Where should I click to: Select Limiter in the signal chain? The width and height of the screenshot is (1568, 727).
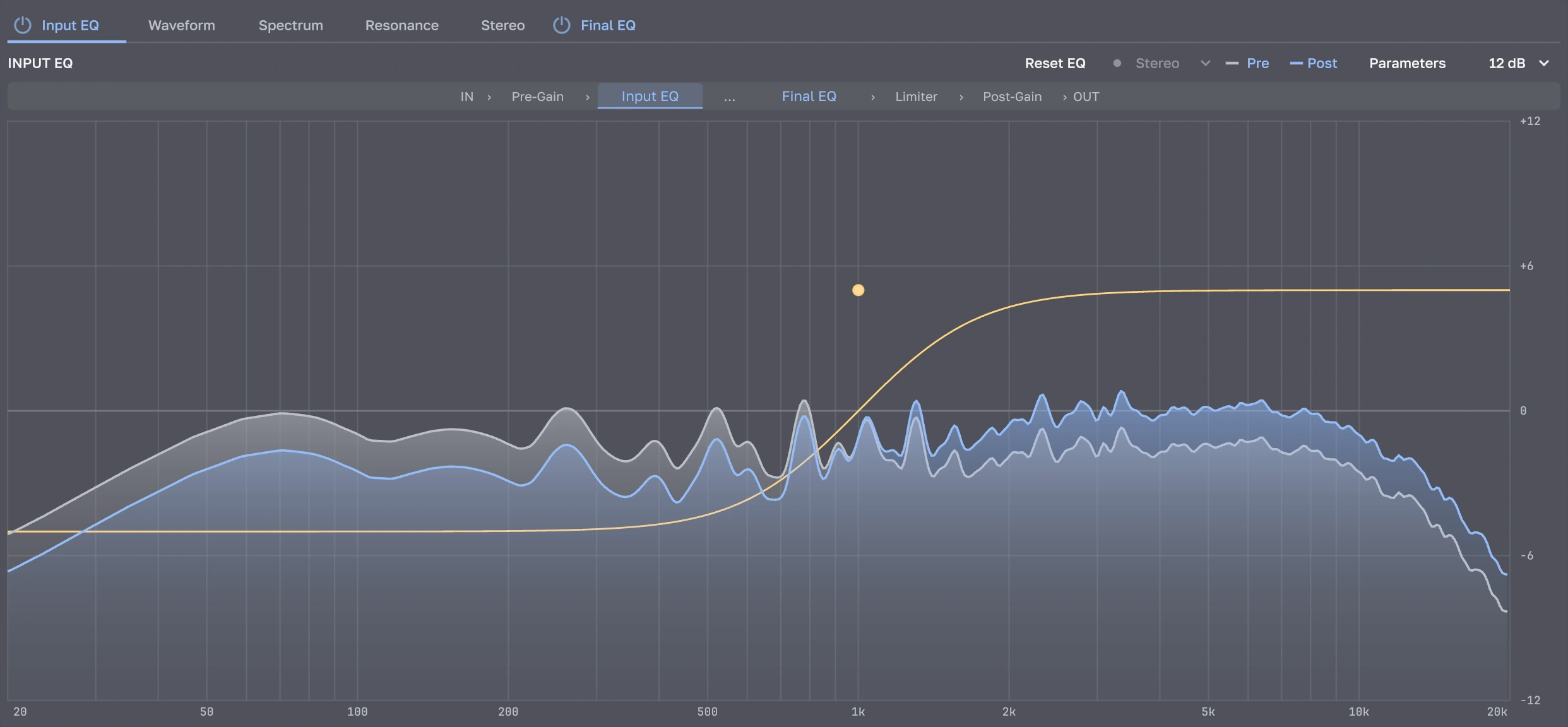(x=917, y=97)
